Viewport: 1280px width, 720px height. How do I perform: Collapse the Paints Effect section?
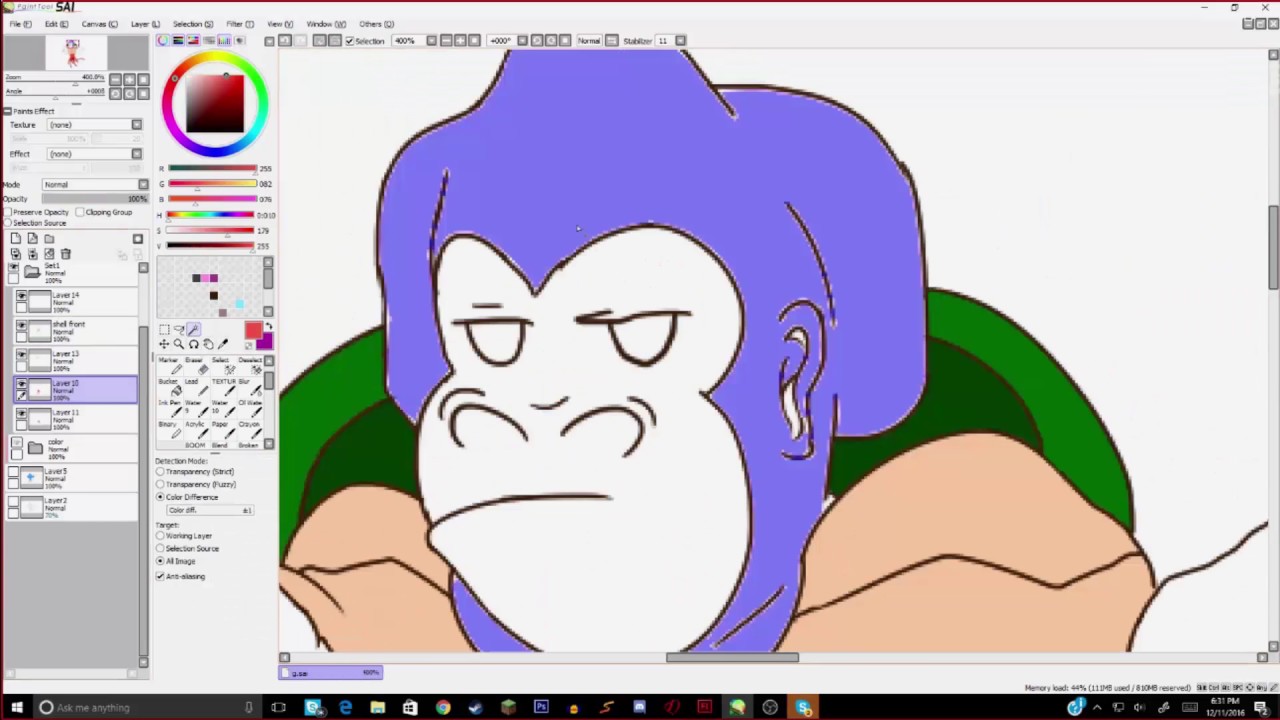pos(7,111)
